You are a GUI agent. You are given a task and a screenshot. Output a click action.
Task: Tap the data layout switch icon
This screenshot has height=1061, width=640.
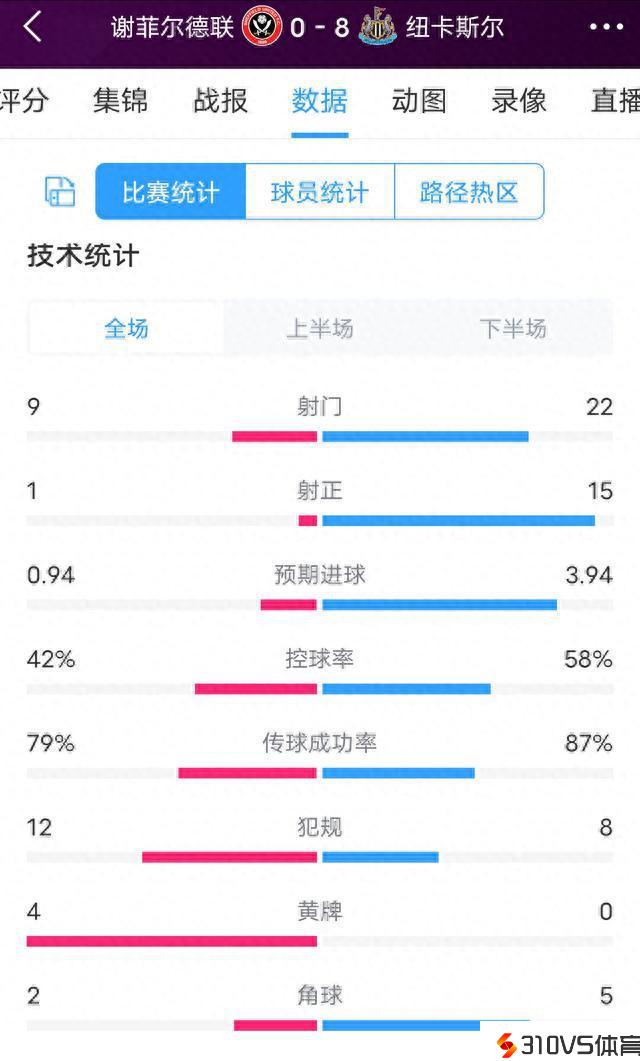(60, 192)
